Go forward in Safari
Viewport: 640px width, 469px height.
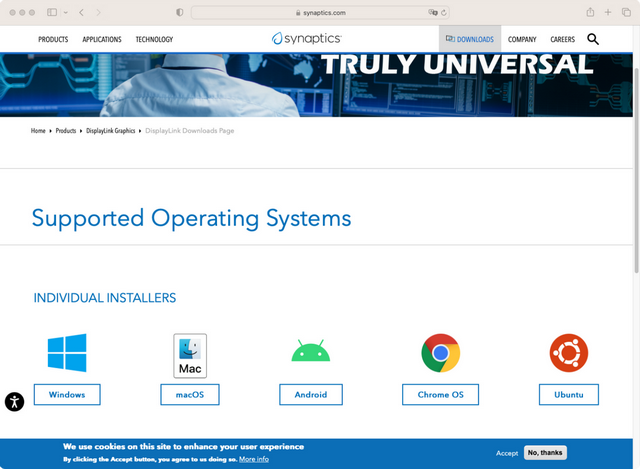[x=98, y=12]
